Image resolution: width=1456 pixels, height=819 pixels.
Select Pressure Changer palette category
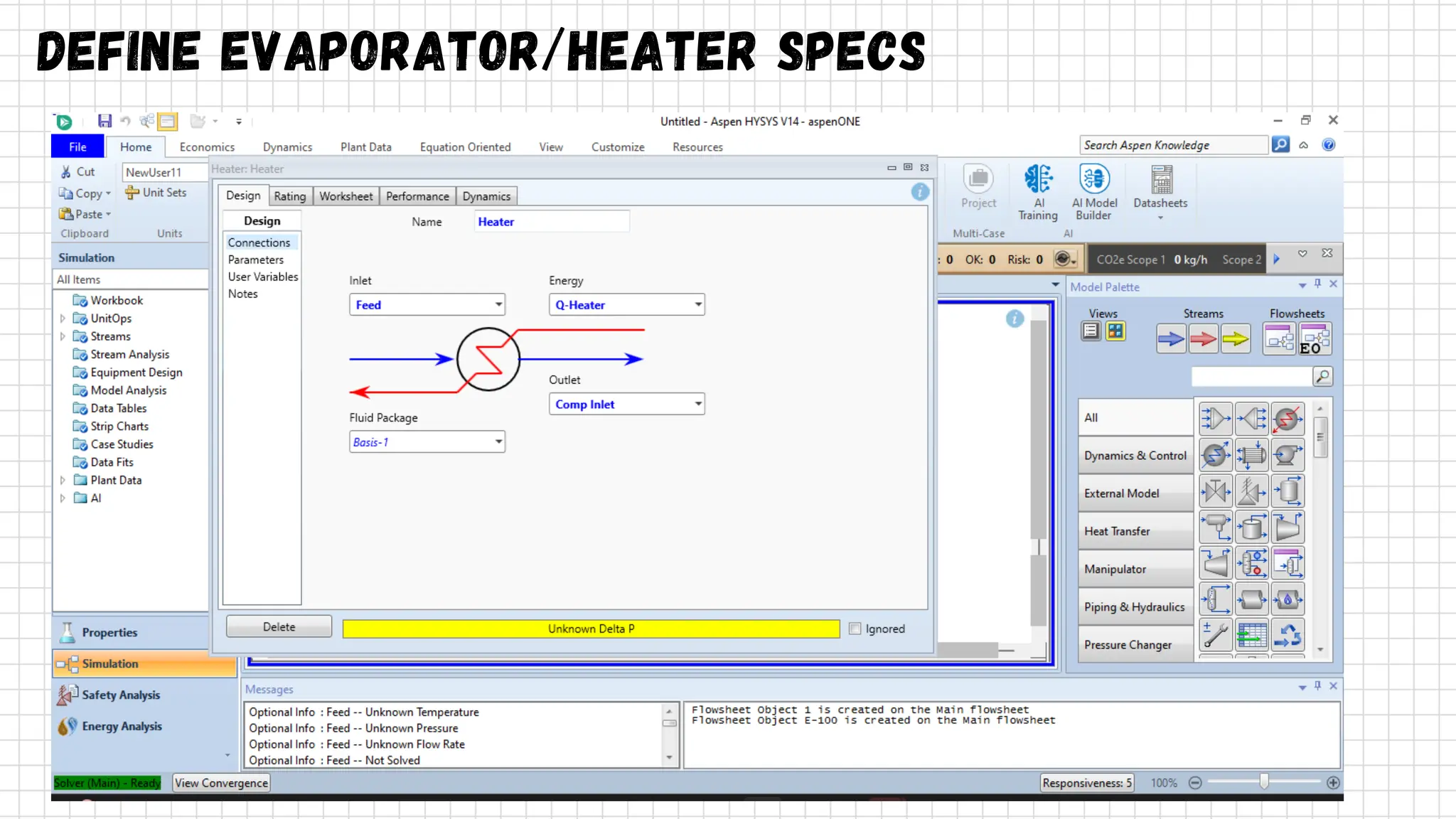click(x=1135, y=645)
